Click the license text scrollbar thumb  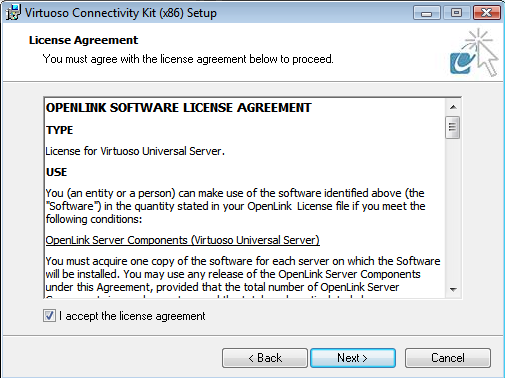(x=452, y=127)
